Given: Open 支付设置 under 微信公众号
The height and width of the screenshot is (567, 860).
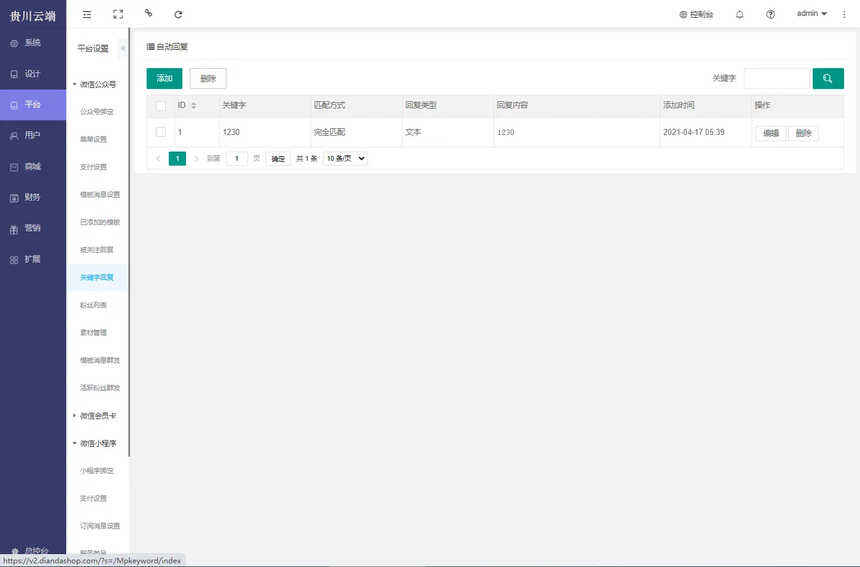Looking at the screenshot, I should pyautogui.click(x=93, y=167).
